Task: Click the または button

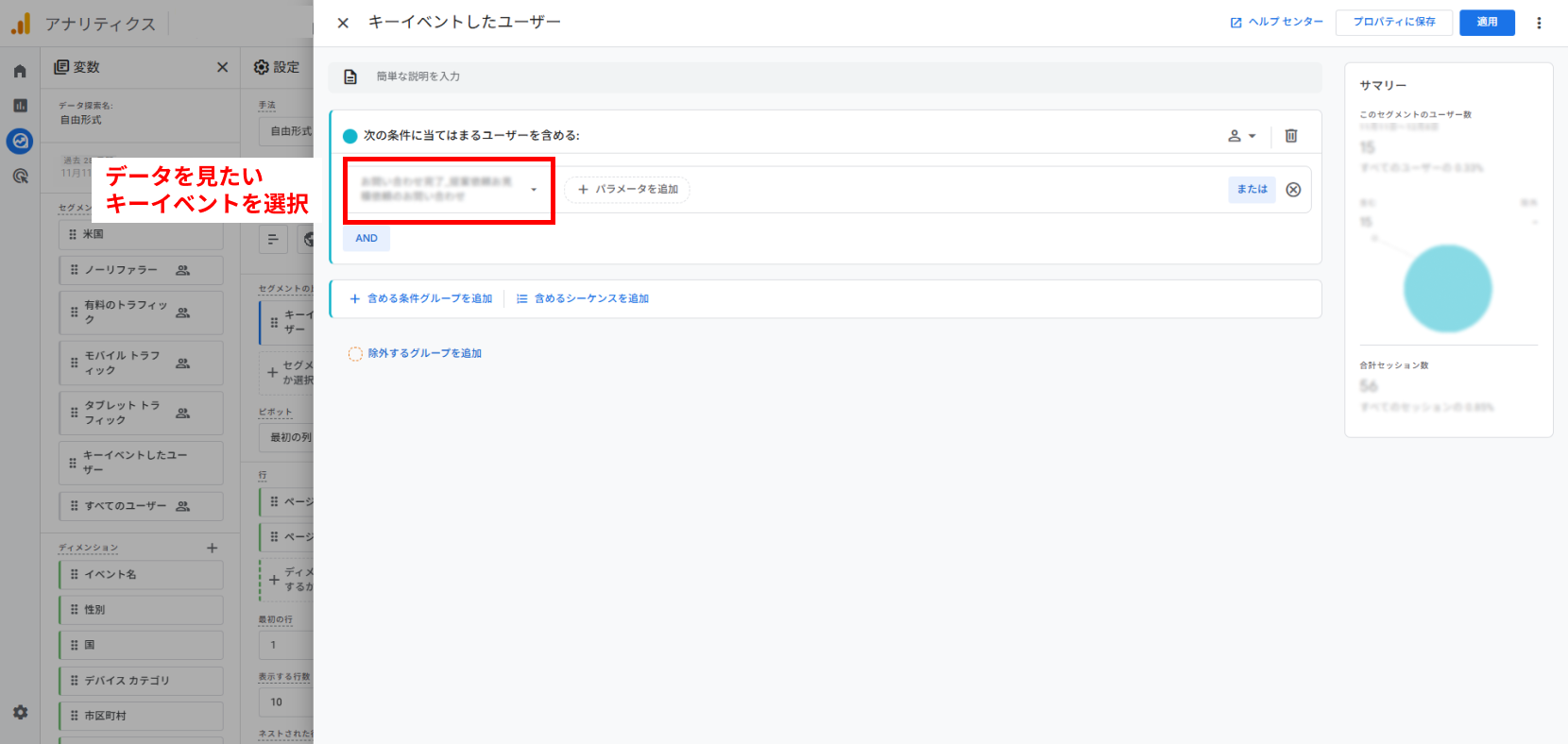Action: (x=1252, y=190)
